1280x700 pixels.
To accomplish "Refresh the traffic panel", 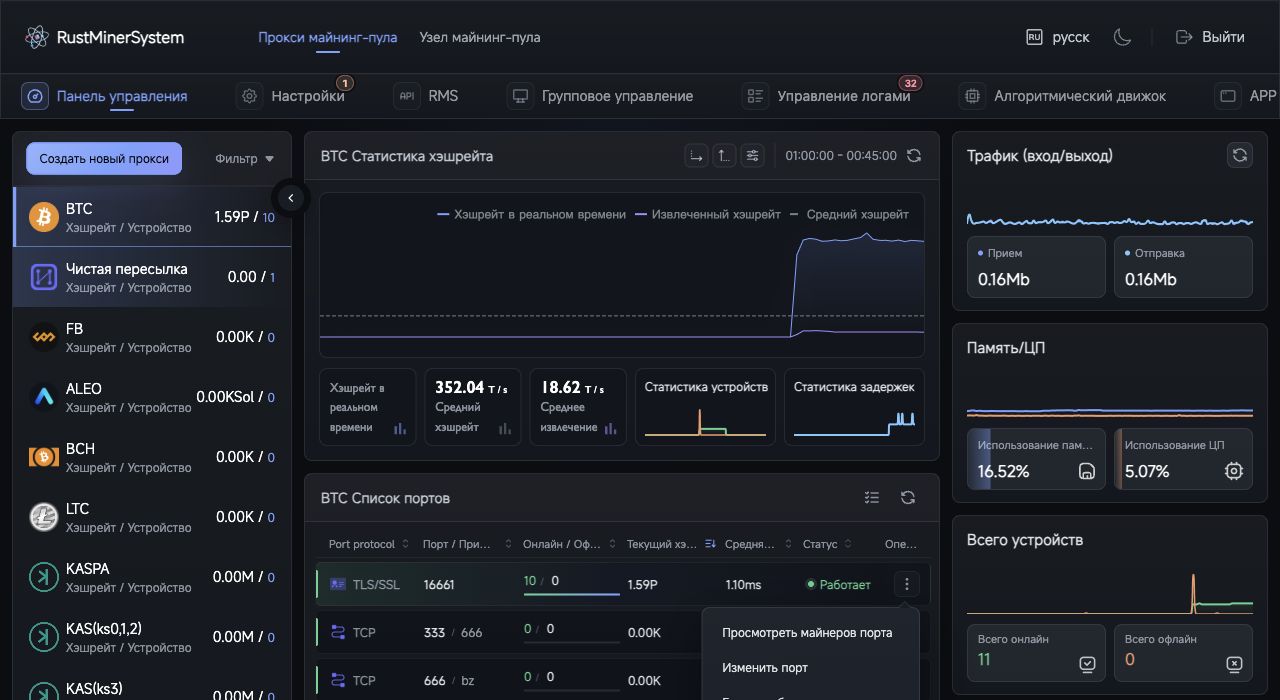I will point(1240,155).
